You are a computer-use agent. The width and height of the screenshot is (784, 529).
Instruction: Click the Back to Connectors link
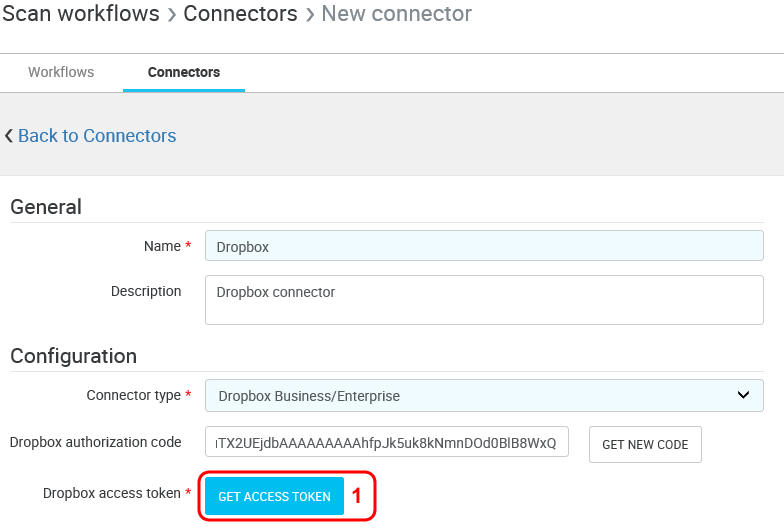[97, 136]
